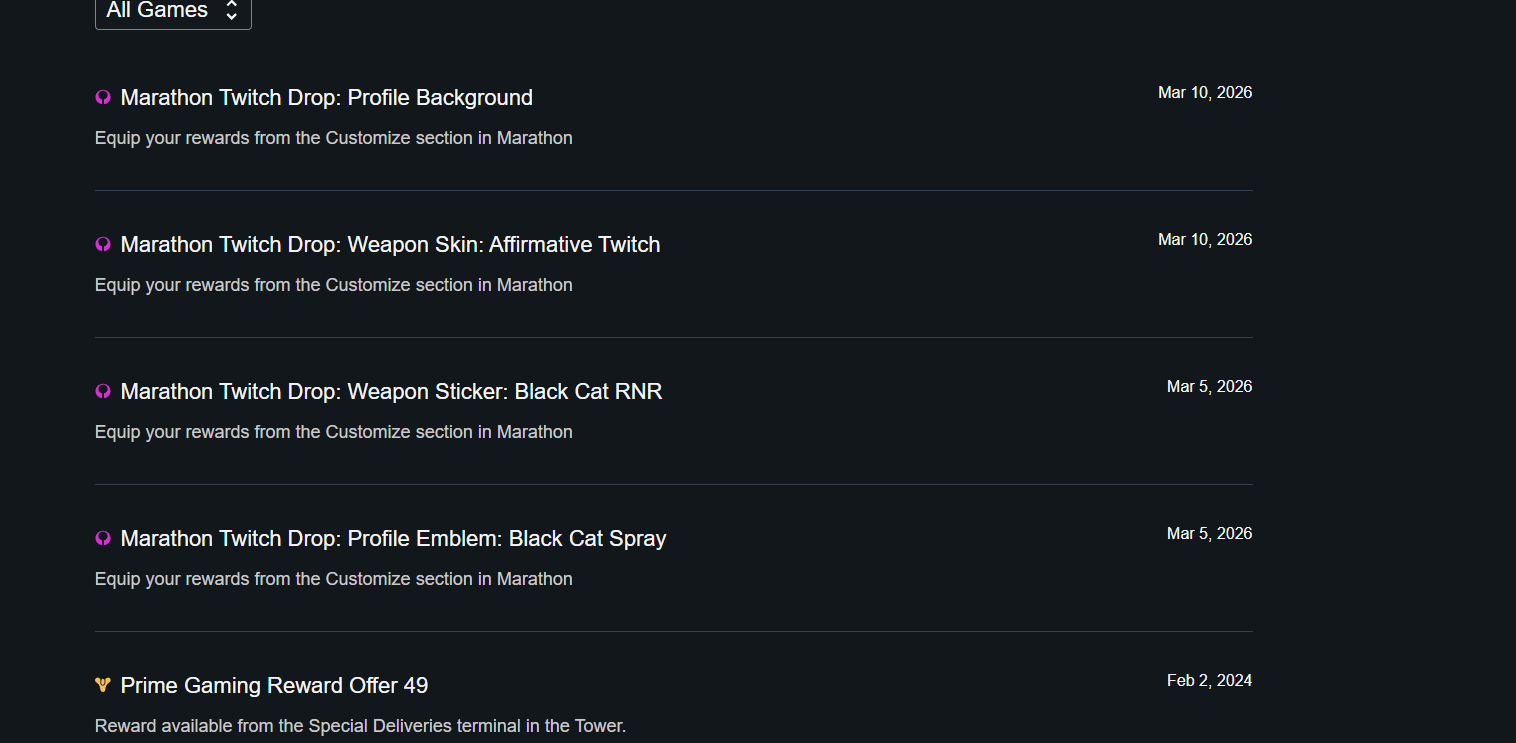
Task: Click the date next to Affirmative Twitch skin
Action: click(x=1204, y=240)
